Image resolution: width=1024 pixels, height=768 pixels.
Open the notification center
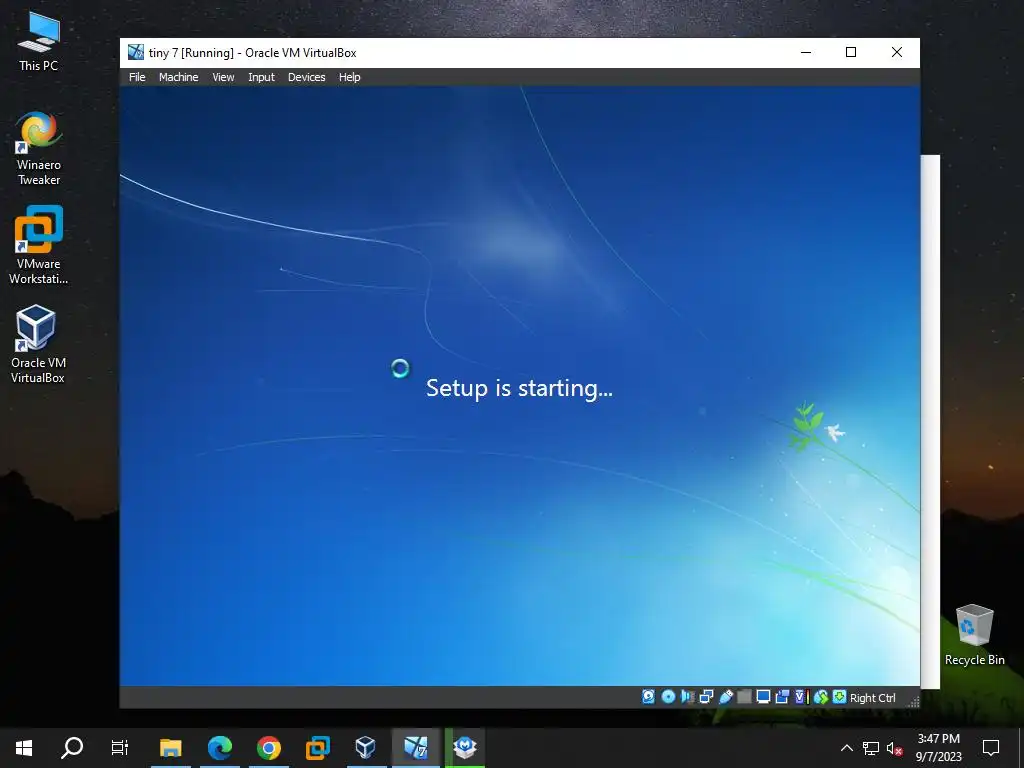click(x=991, y=748)
